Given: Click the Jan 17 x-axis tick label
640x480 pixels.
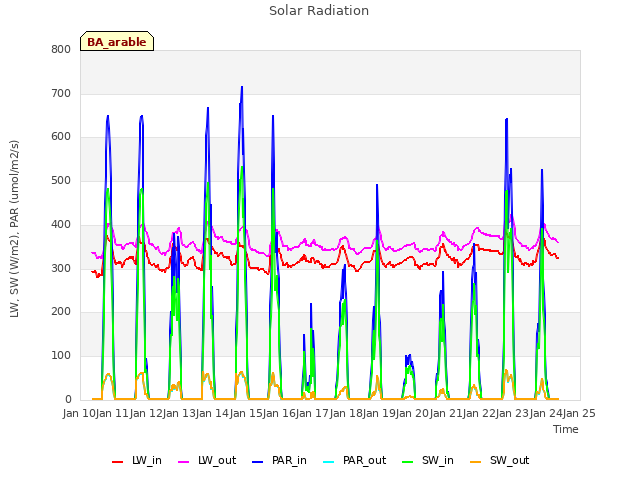Looking at the screenshot, I should 313,413.
